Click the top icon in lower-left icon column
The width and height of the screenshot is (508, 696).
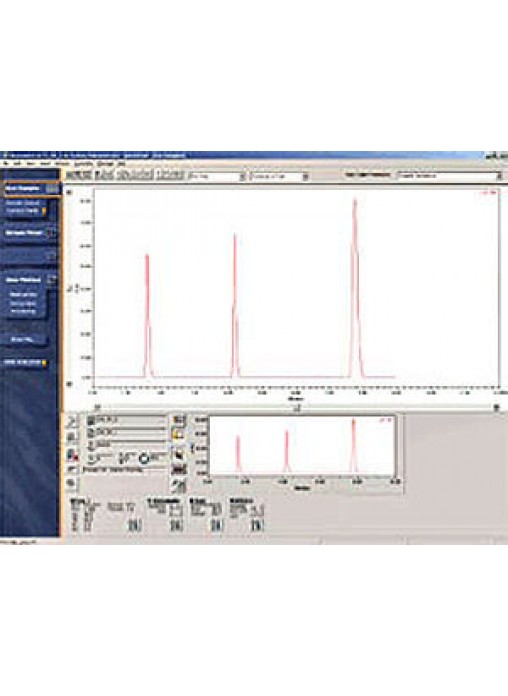(x=72, y=422)
